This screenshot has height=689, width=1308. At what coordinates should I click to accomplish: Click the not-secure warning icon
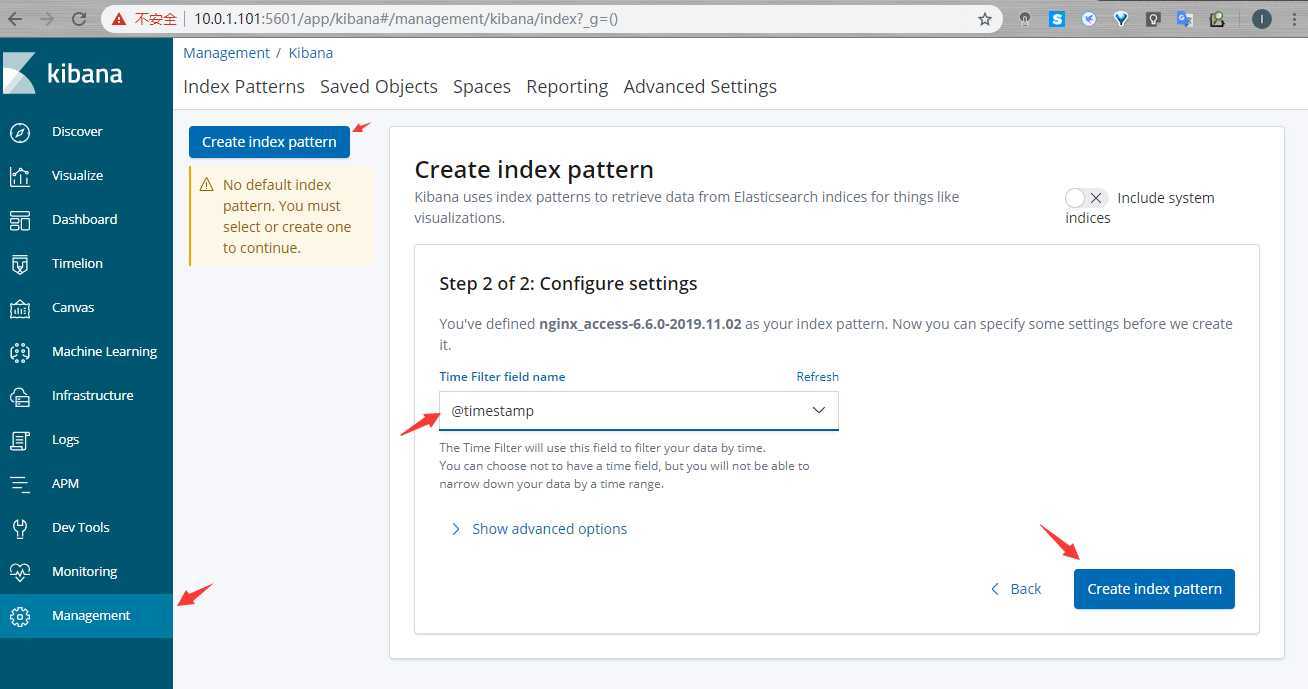tap(119, 19)
